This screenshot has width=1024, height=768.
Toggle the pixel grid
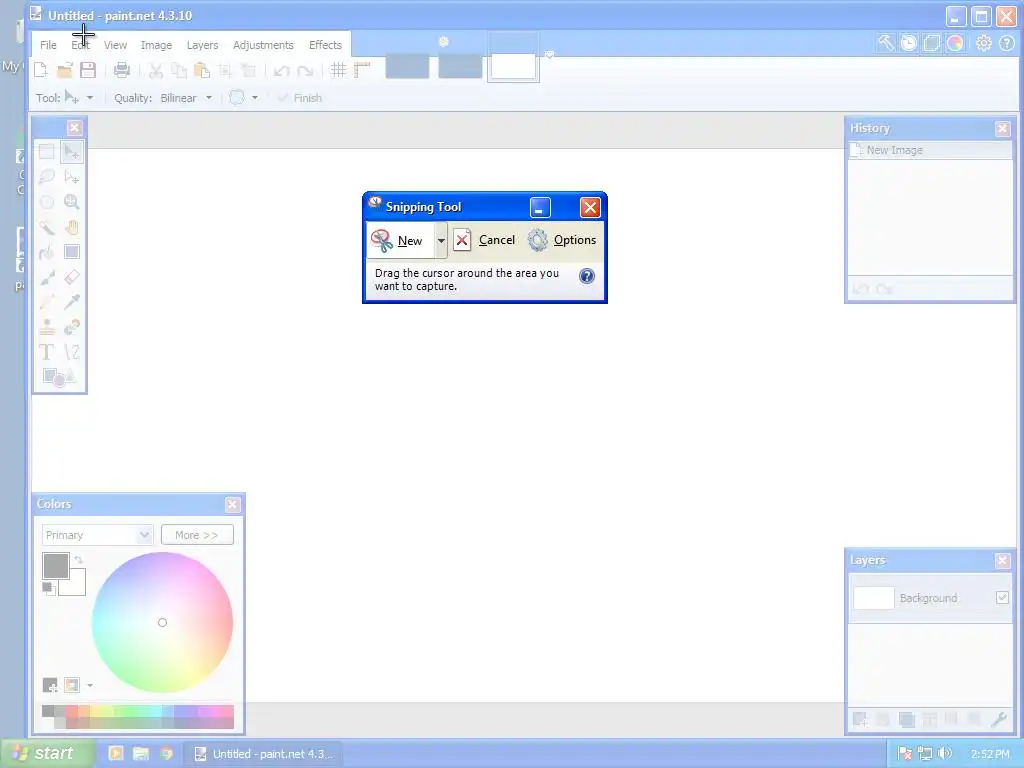(x=338, y=70)
